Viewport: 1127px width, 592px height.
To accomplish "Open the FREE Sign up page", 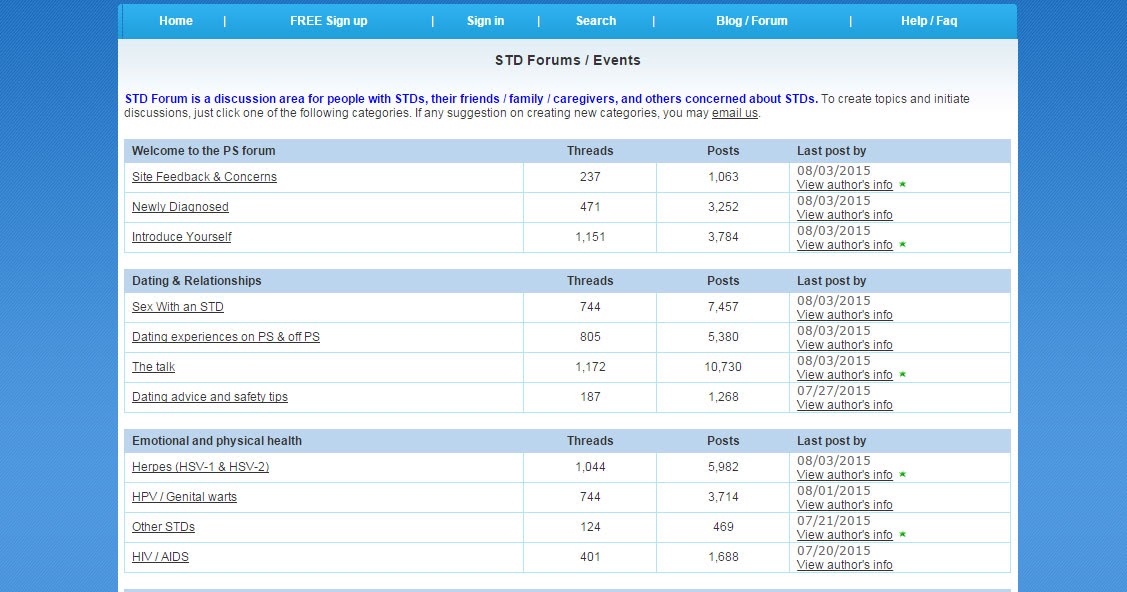I will coord(328,21).
